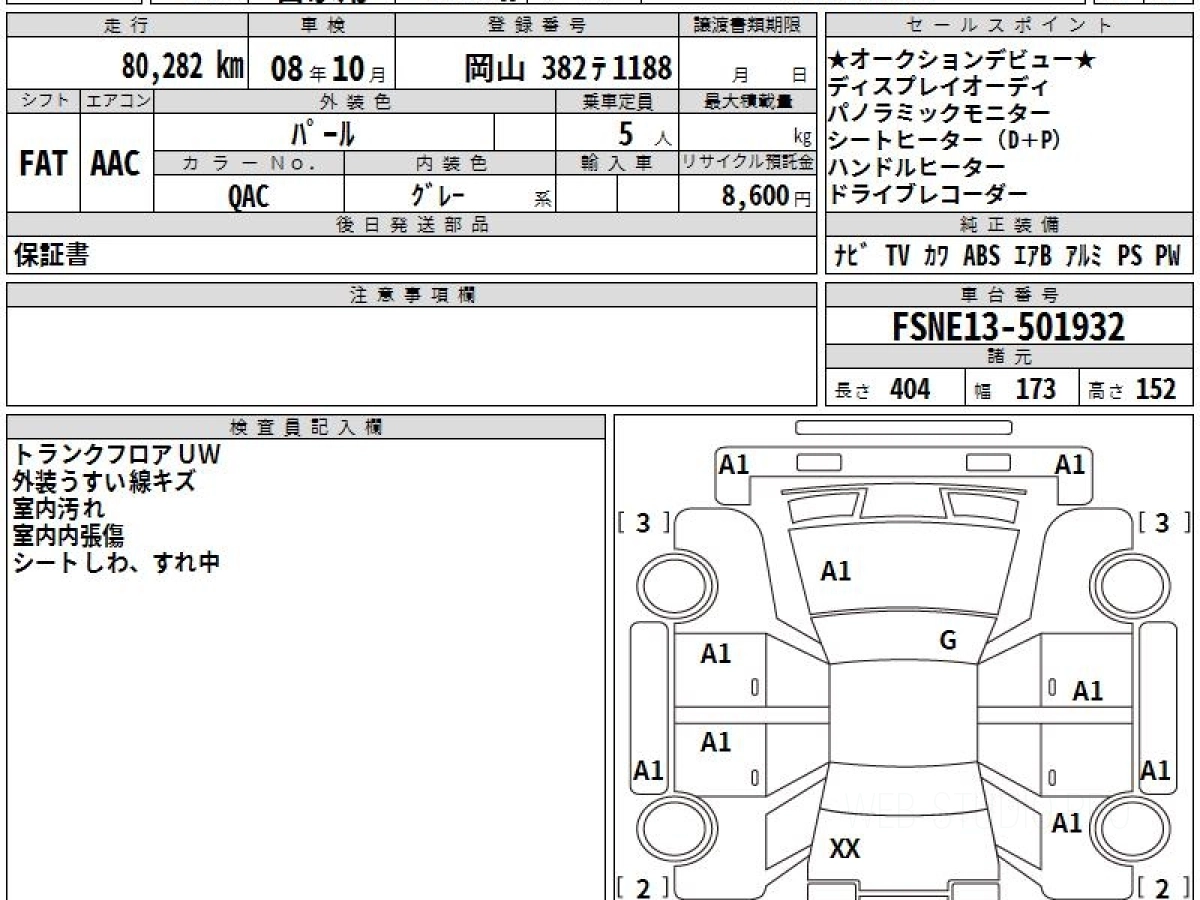Click the A1 mark at the top-right bumper corner

(x=1070, y=464)
